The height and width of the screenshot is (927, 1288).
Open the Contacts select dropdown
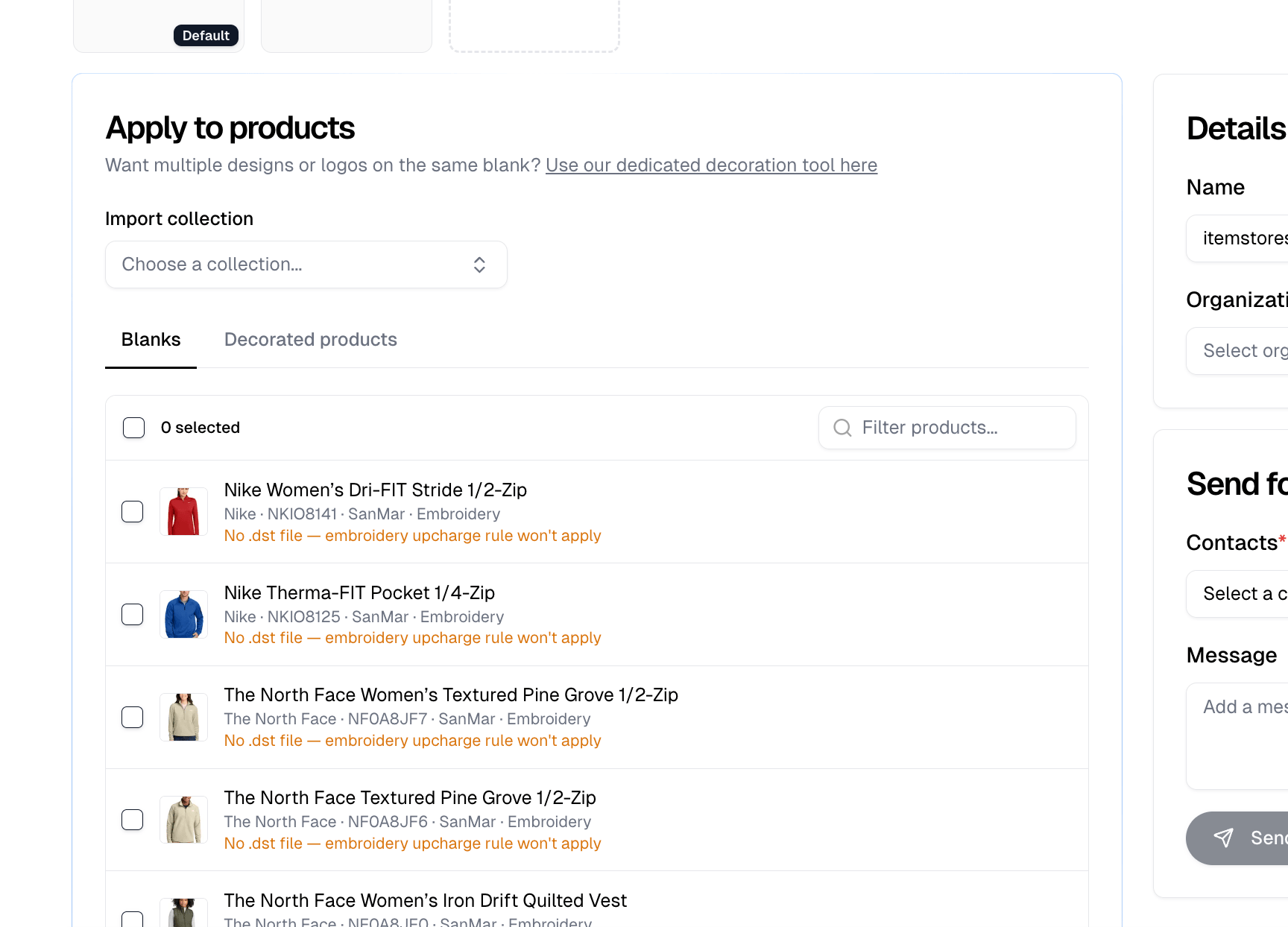pyautogui.click(x=1237, y=594)
